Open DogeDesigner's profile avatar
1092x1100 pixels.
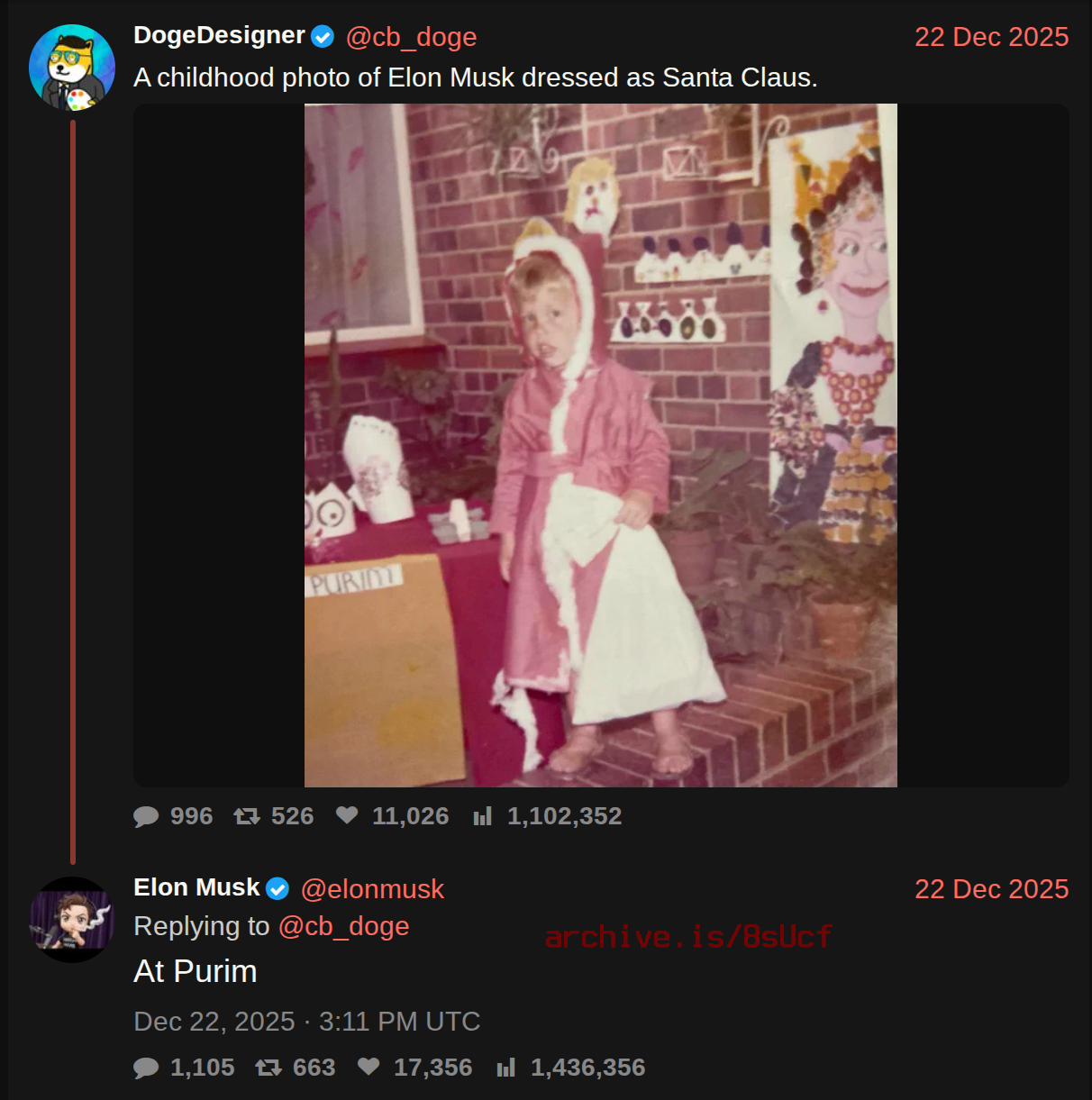tap(72, 68)
